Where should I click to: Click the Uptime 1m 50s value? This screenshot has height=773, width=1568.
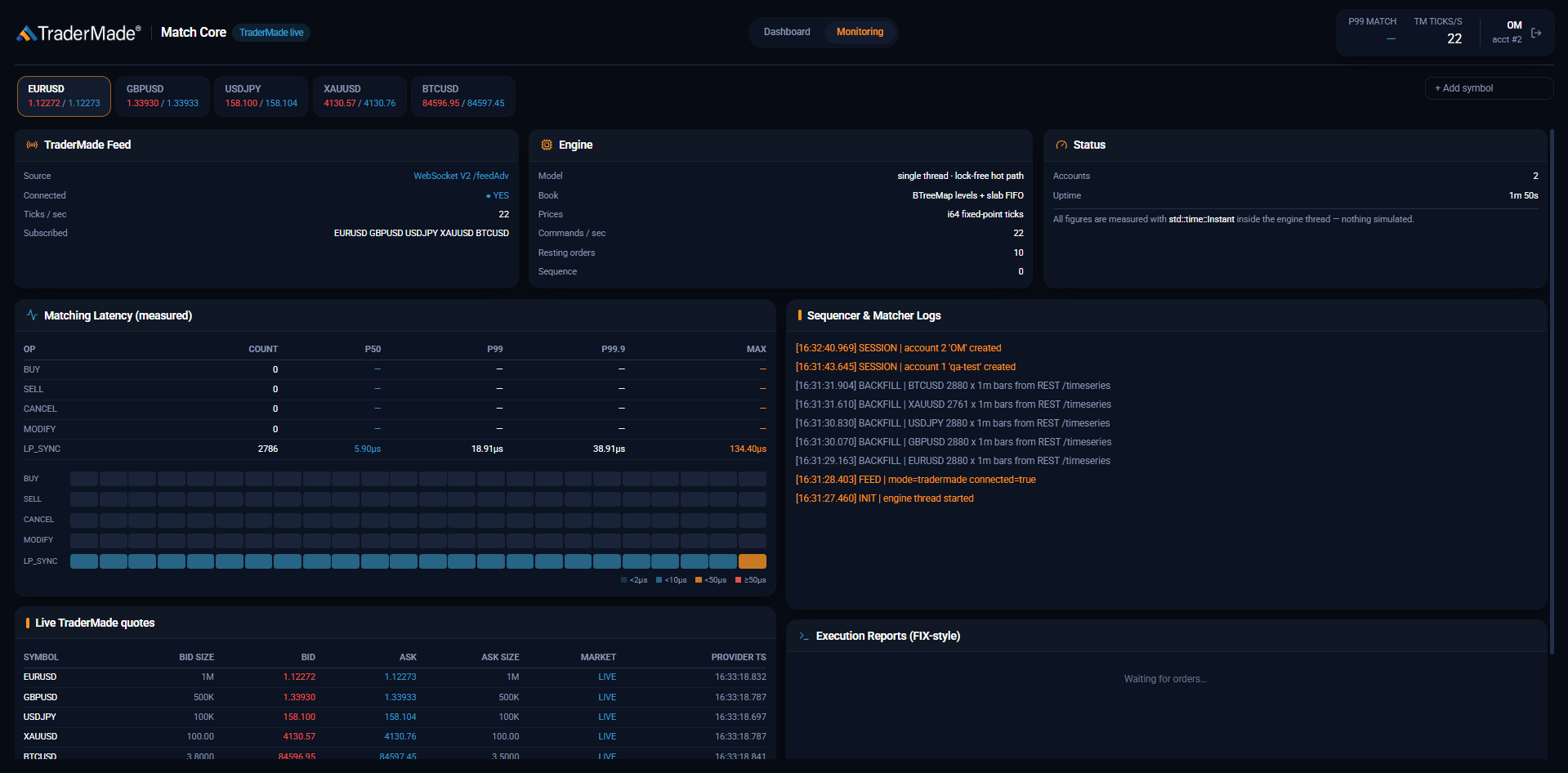point(1523,195)
